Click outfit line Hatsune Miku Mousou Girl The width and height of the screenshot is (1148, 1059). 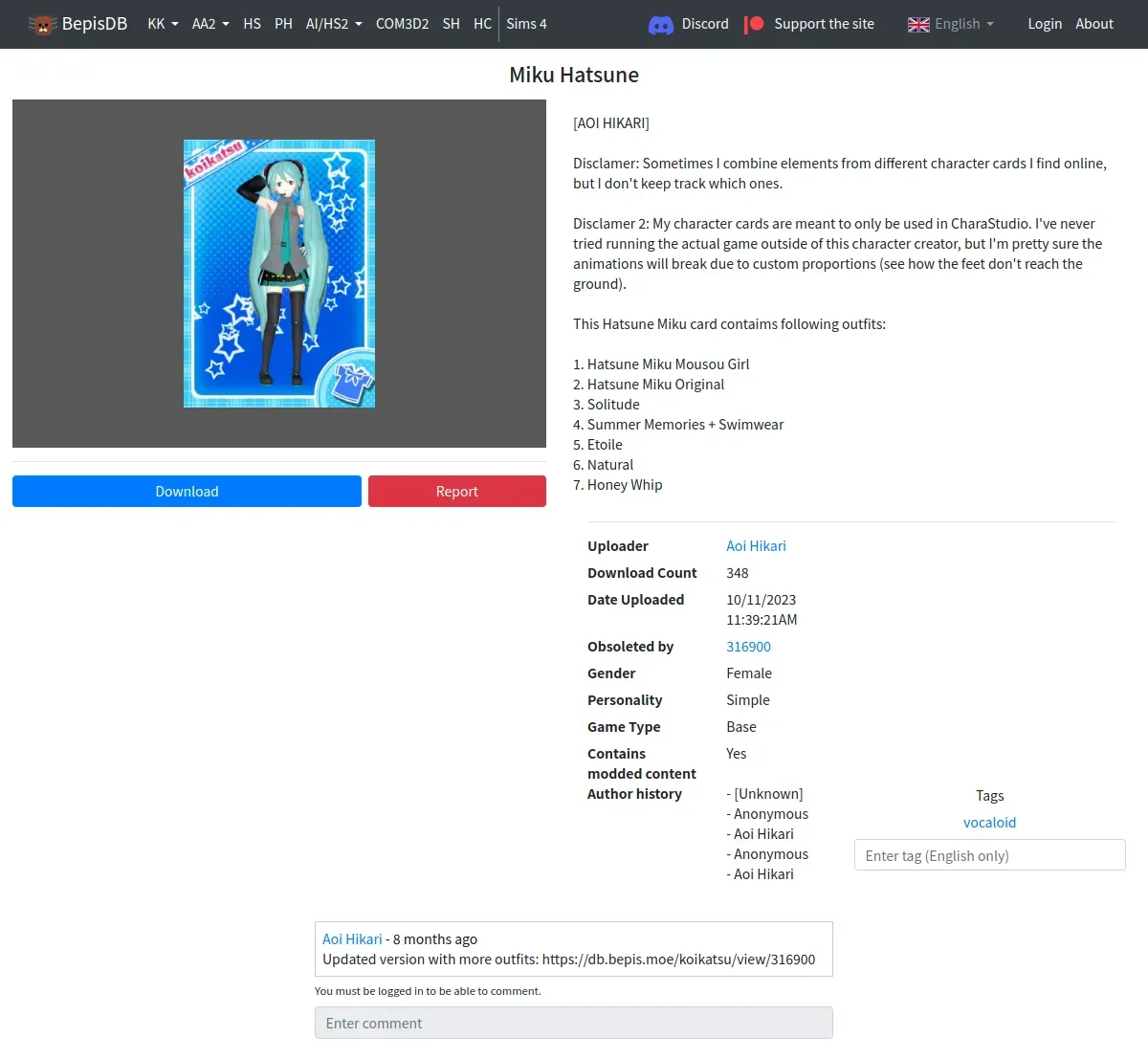[661, 364]
